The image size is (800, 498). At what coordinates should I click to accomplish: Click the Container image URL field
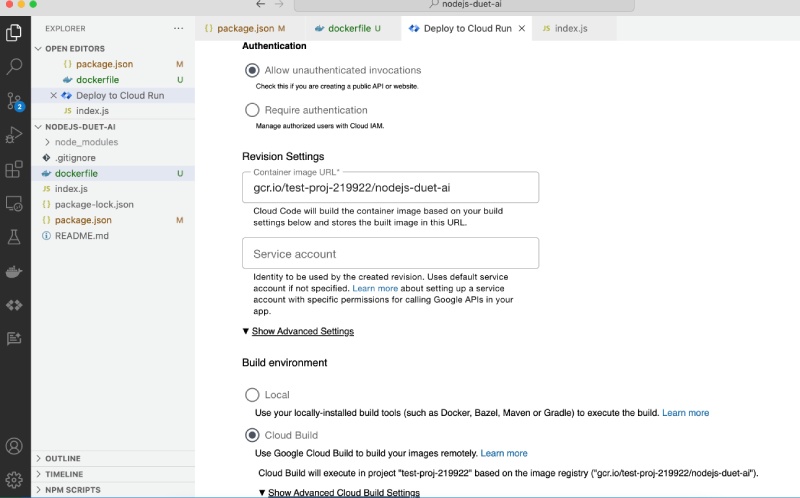pyautogui.click(x=390, y=187)
